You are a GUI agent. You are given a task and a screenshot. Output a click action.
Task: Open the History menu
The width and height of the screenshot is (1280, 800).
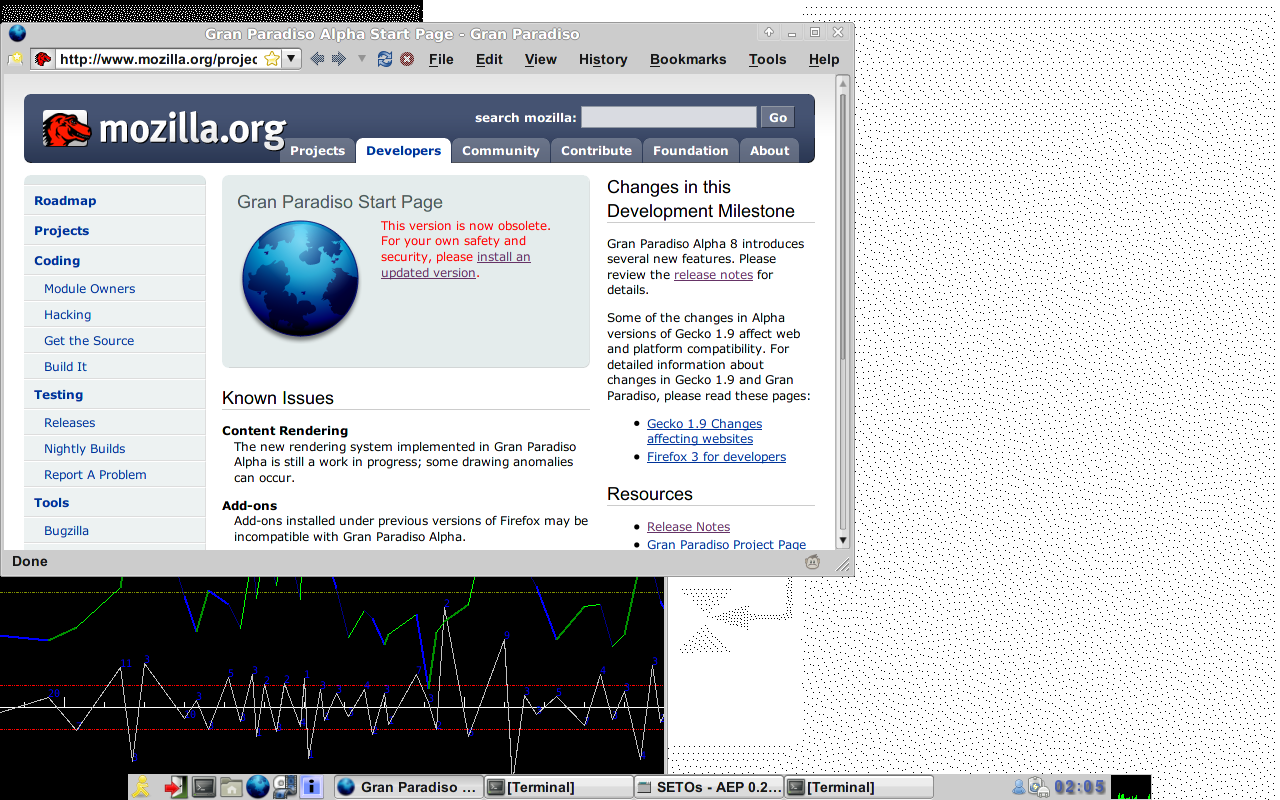603,59
